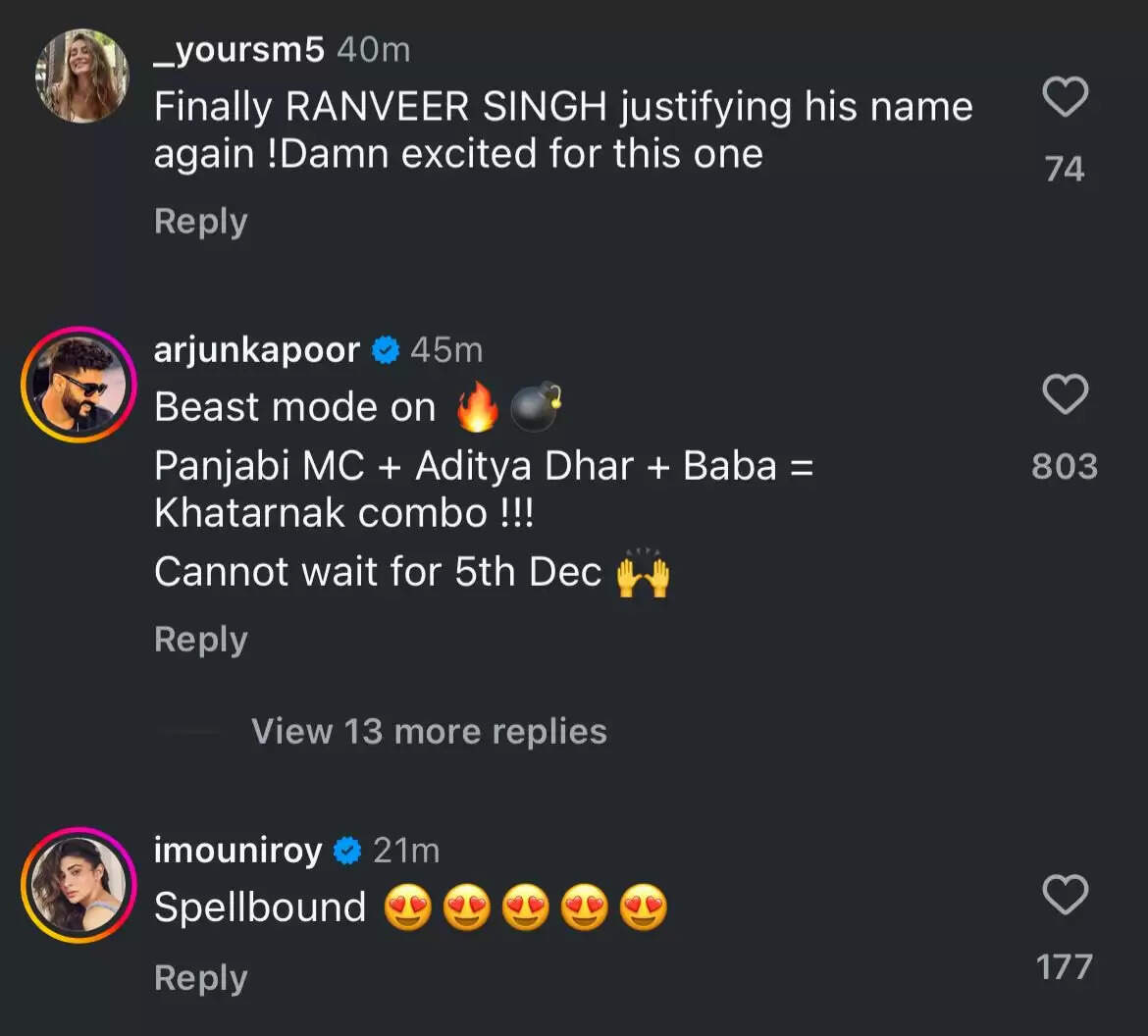Open arjunkapoor's profile picture story
This screenshot has height=1036, width=1148.
point(78,382)
